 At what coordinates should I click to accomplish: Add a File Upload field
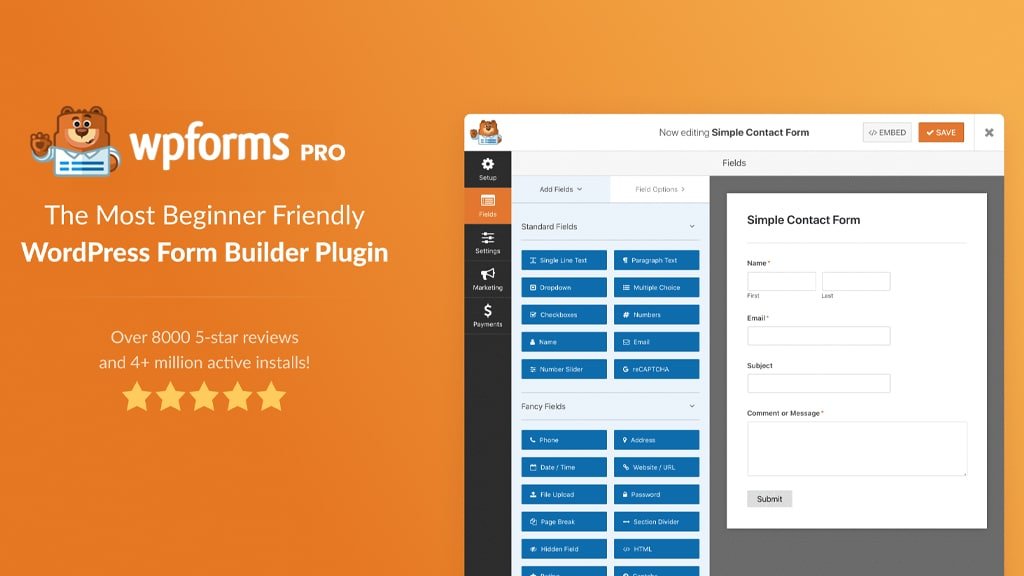click(564, 494)
